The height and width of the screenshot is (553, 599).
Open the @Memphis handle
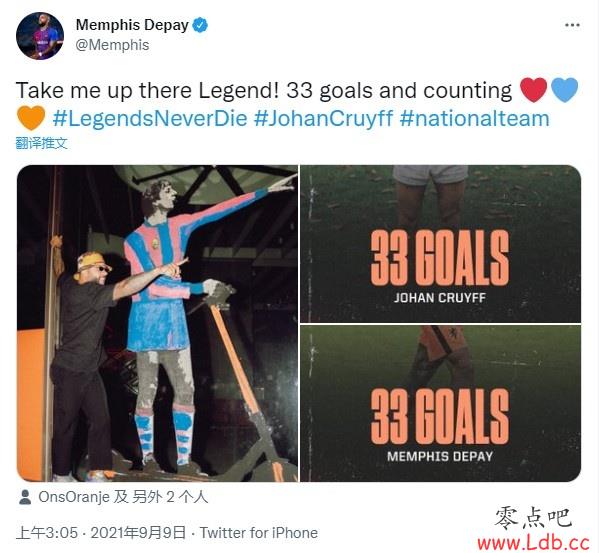tap(112, 45)
